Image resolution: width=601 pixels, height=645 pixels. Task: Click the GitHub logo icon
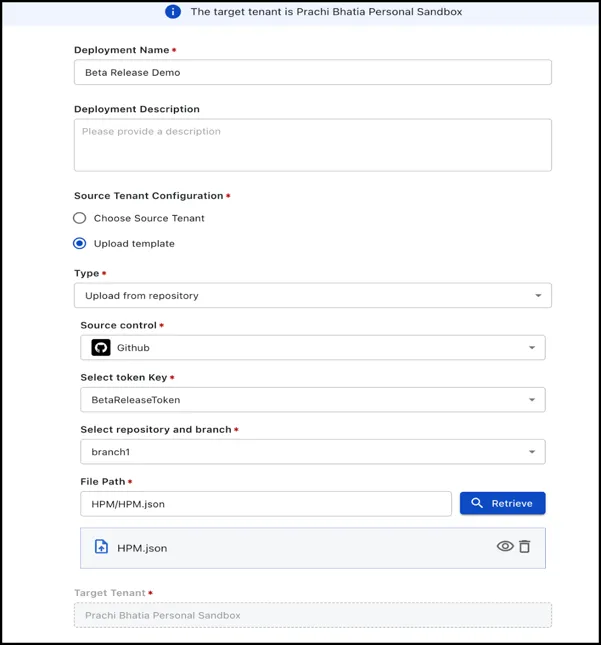[x=101, y=348]
